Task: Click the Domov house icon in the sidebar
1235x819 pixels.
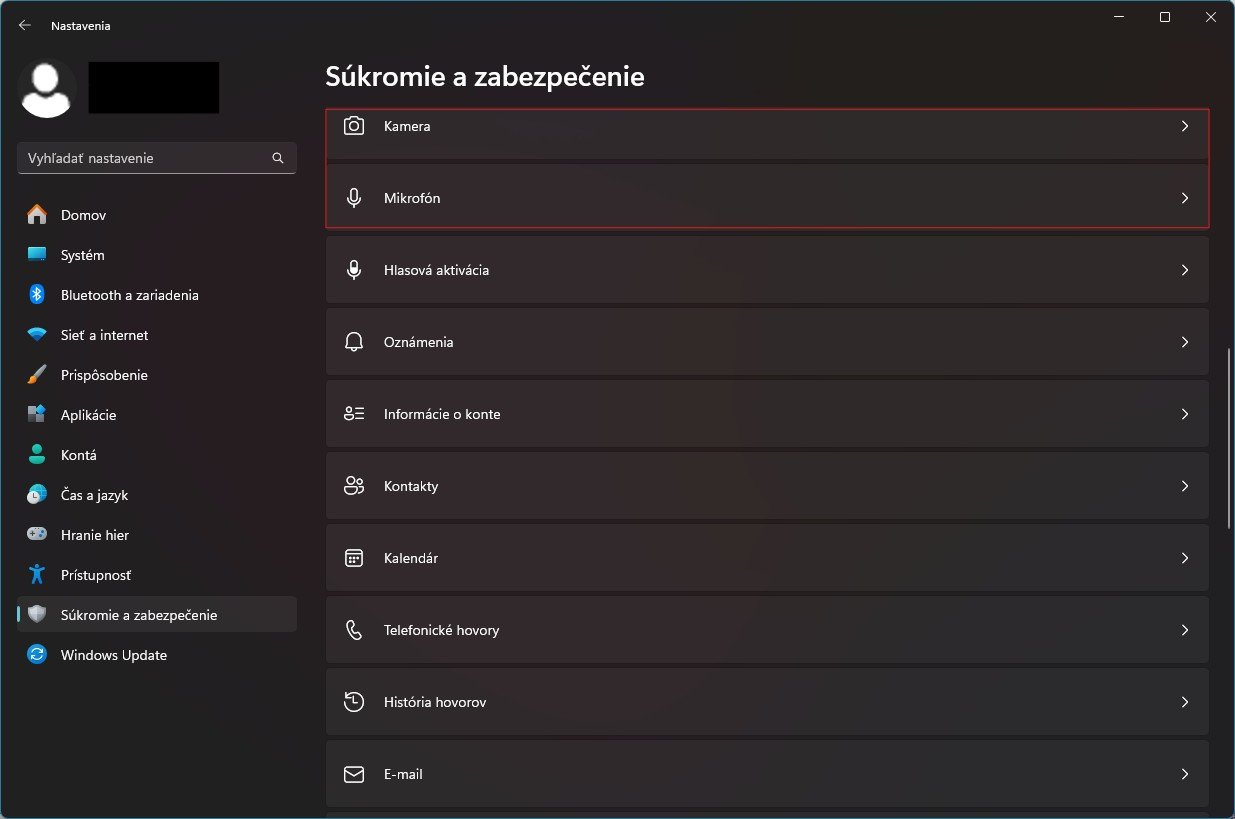Action: 37,215
